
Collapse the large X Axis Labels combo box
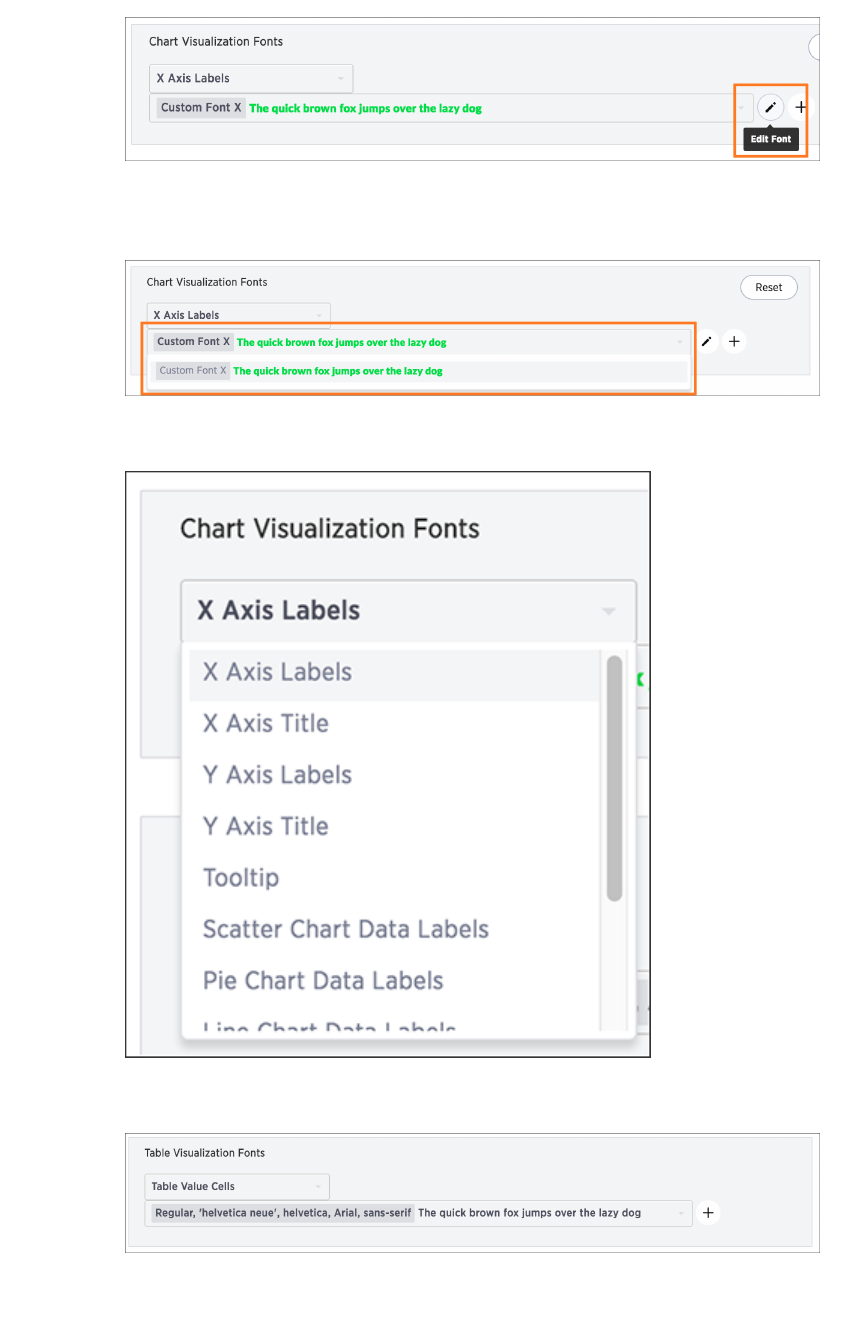pos(408,610)
